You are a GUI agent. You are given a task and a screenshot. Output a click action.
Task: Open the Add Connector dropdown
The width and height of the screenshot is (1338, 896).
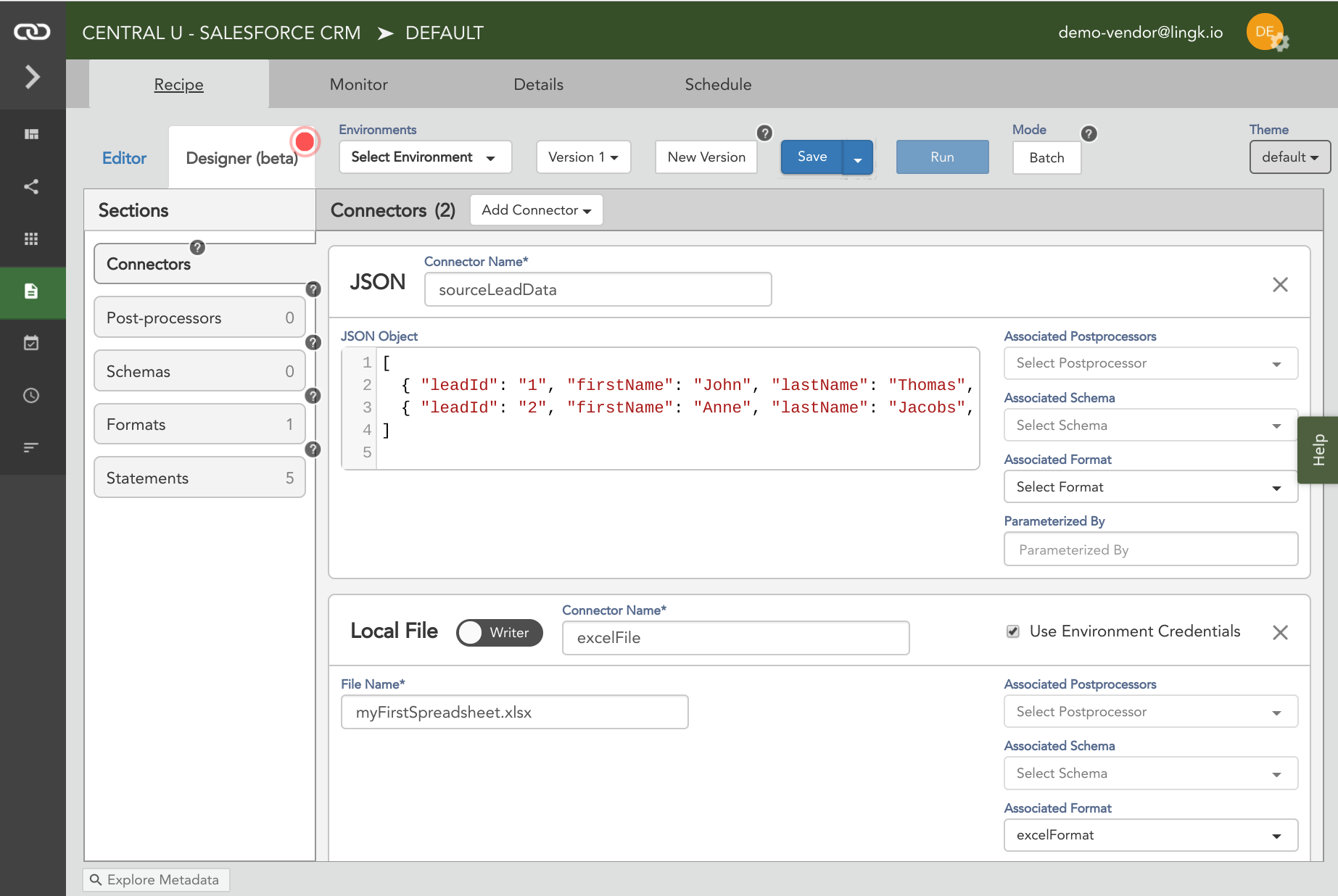(x=536, y=210)
